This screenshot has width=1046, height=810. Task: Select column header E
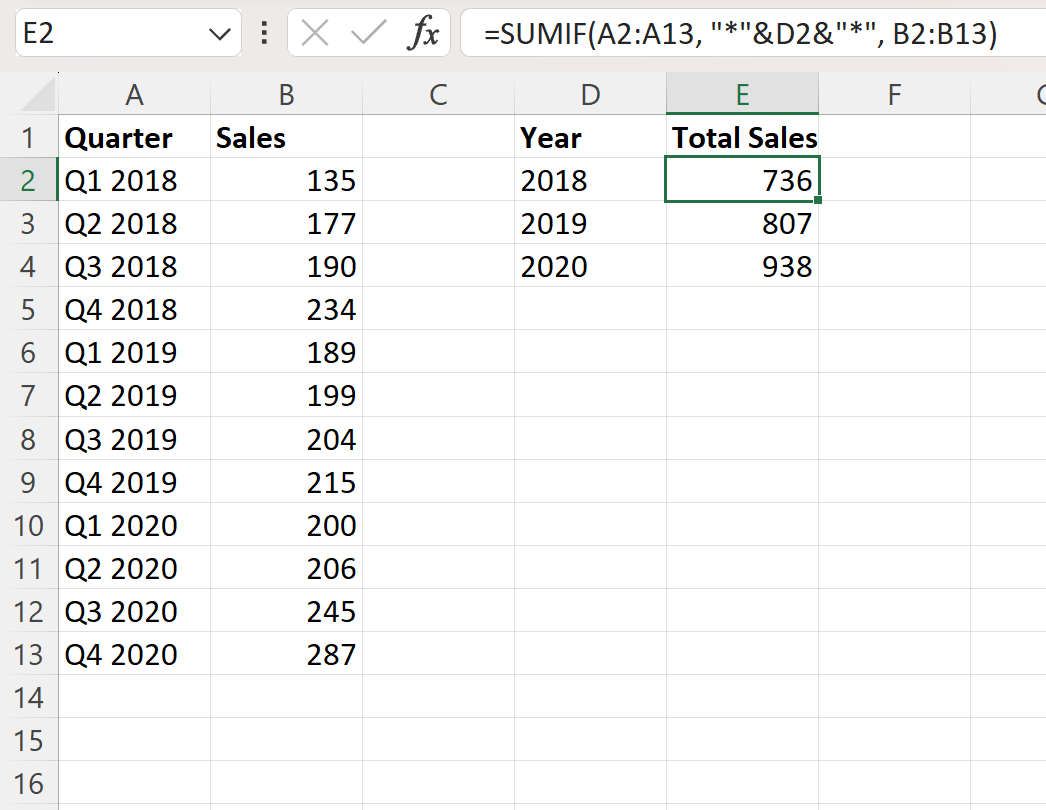pyautogui.click(x=742, y=96)
